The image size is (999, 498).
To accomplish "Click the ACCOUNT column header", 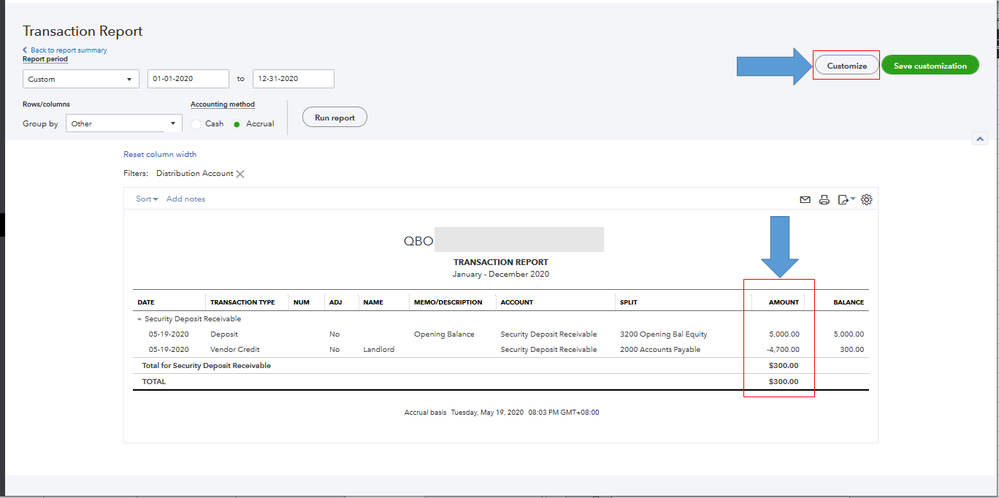I will (517, 302).
